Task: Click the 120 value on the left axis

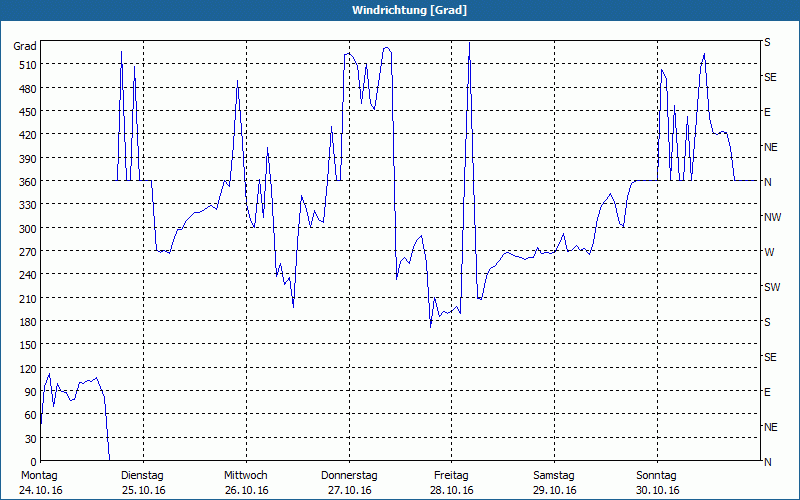Action: (x=28, y=368)
